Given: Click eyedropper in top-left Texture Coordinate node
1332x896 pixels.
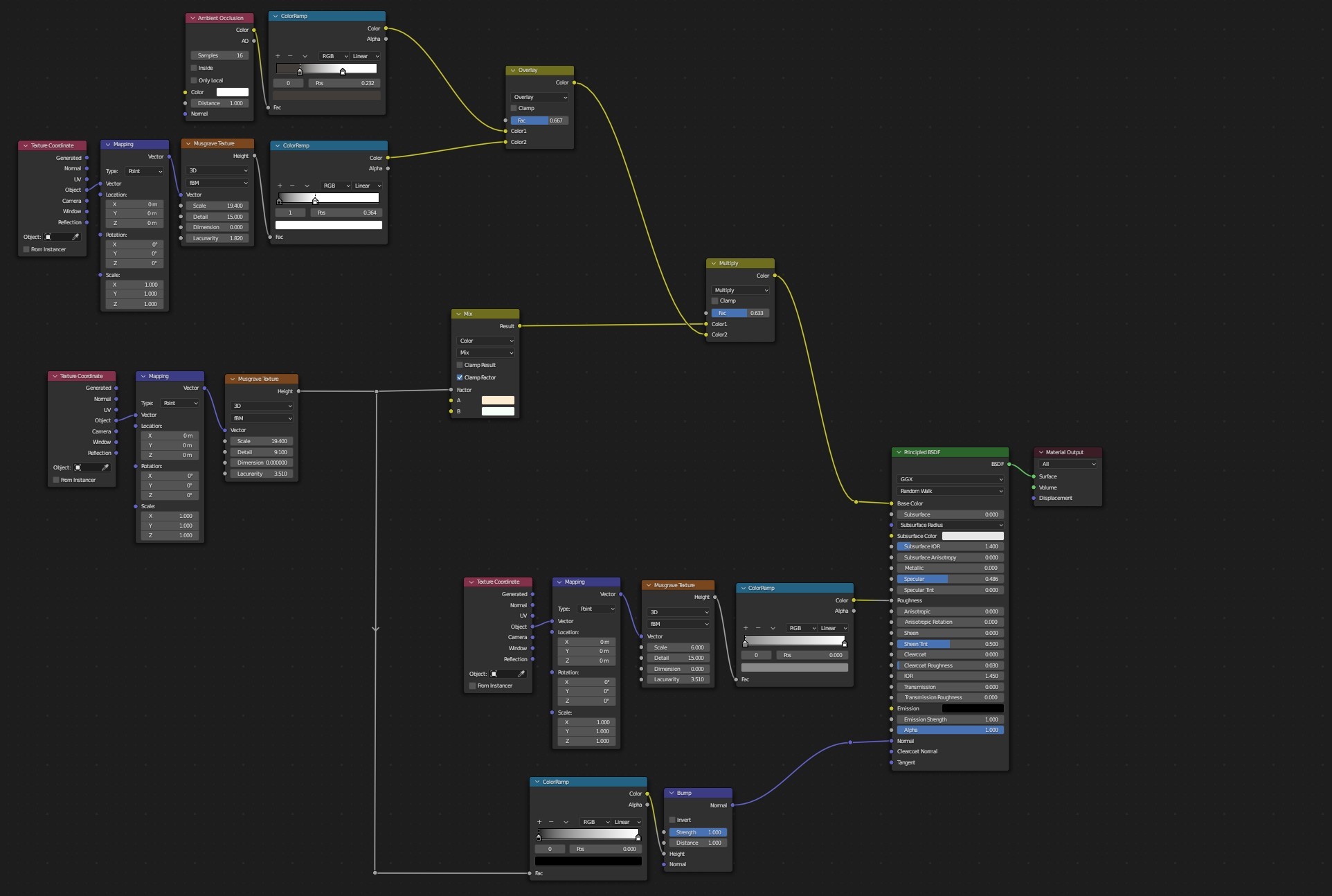Looking at the screenshot, I should (75, 237).
